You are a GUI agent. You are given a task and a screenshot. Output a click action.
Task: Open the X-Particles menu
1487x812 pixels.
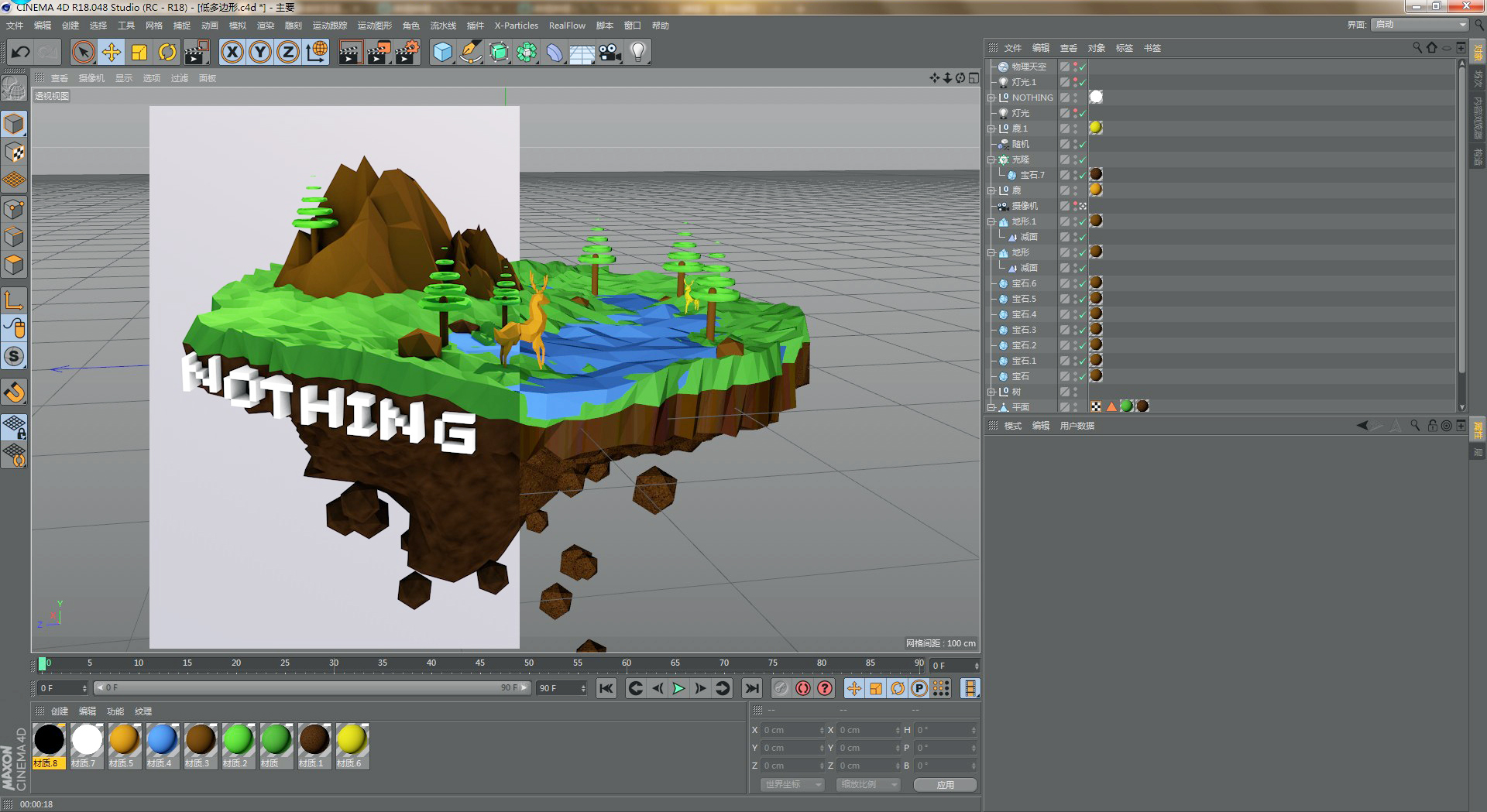click(x=517, y=26)
